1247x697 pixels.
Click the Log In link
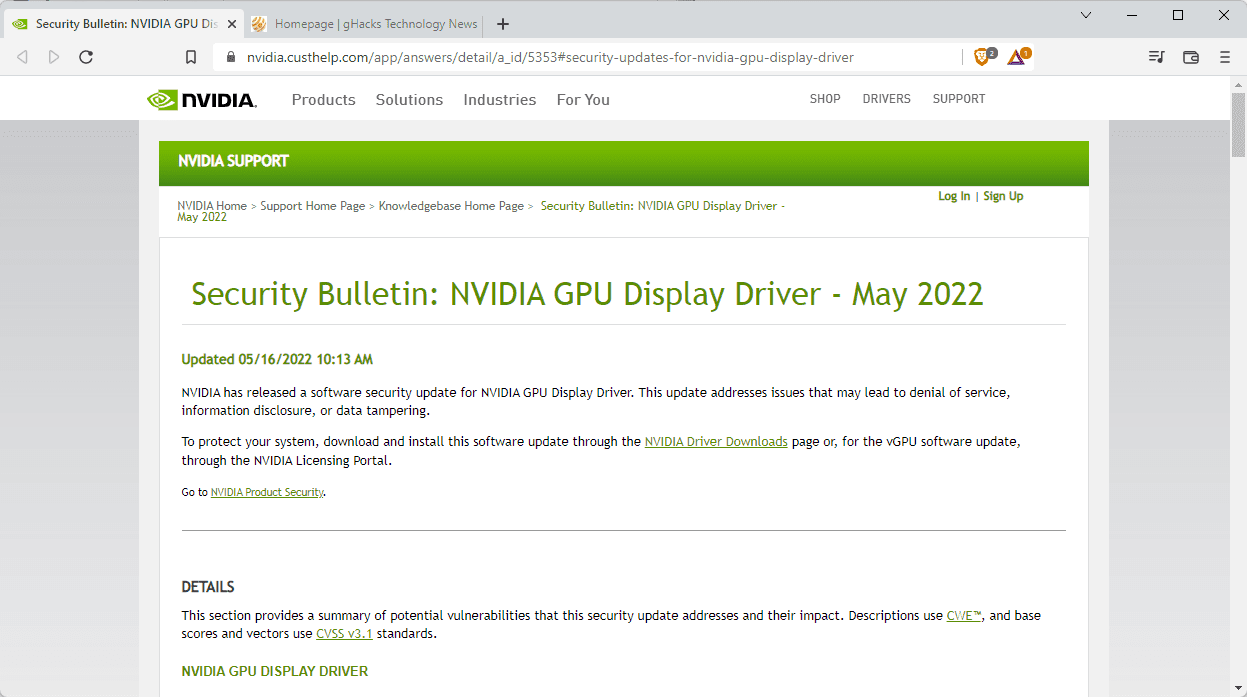coord(953,196)
